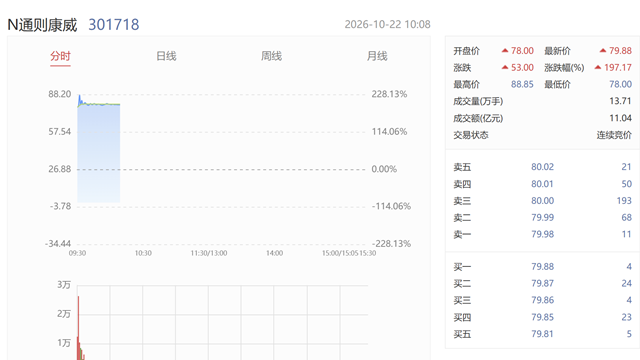Screen dimensions: 640x360
Task: Click the 买四 volume 23
Action: [627, 317]
